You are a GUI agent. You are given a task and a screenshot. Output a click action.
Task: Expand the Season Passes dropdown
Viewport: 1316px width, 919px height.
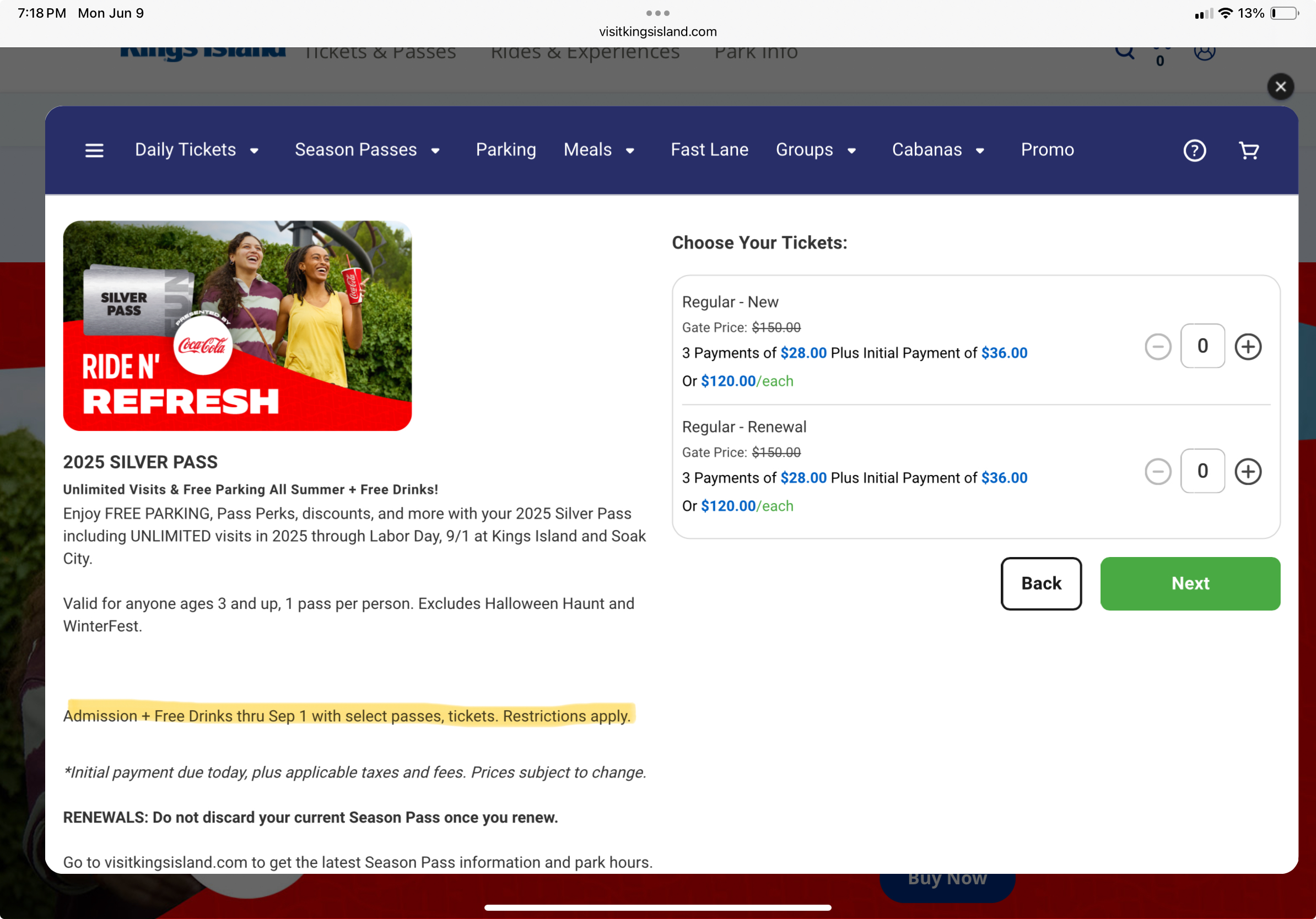click(x=368, y=150)
